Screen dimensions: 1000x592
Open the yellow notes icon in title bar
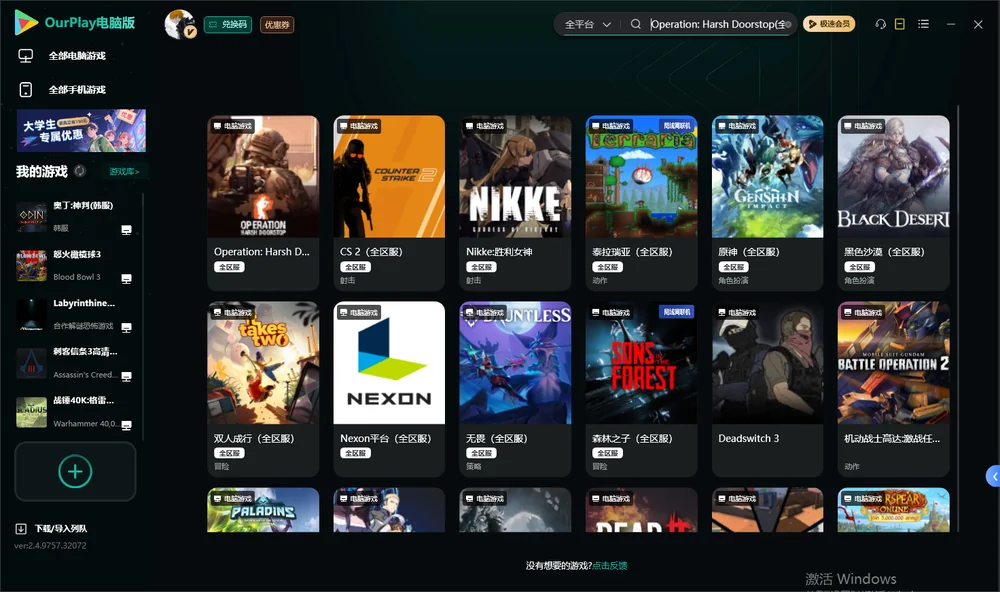pos(900,24)
